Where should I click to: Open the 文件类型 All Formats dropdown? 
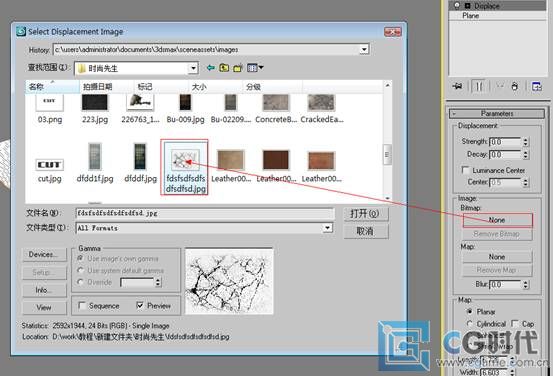(x=328, y=228)
